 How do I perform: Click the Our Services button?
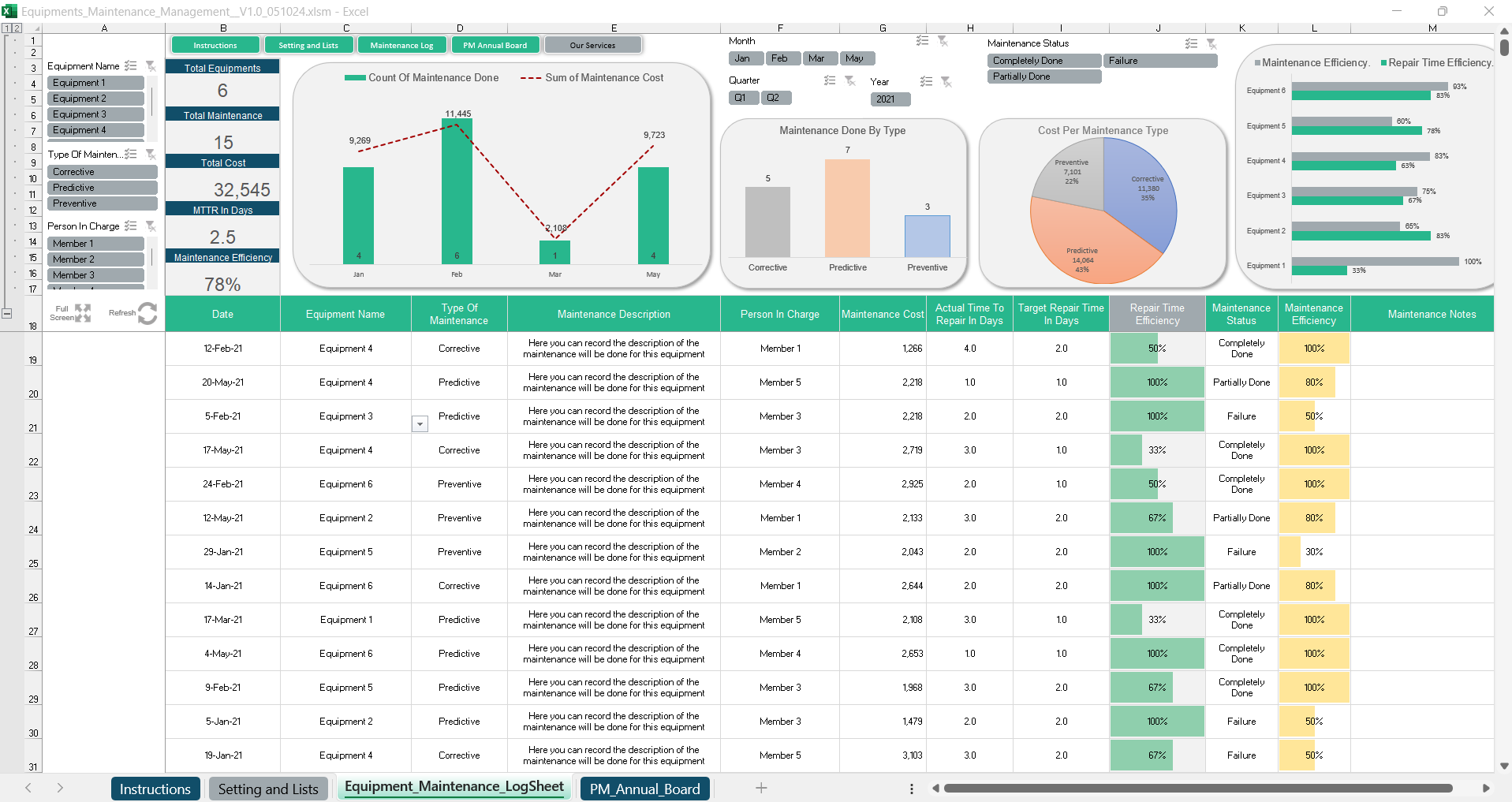[x=592, y=46]
